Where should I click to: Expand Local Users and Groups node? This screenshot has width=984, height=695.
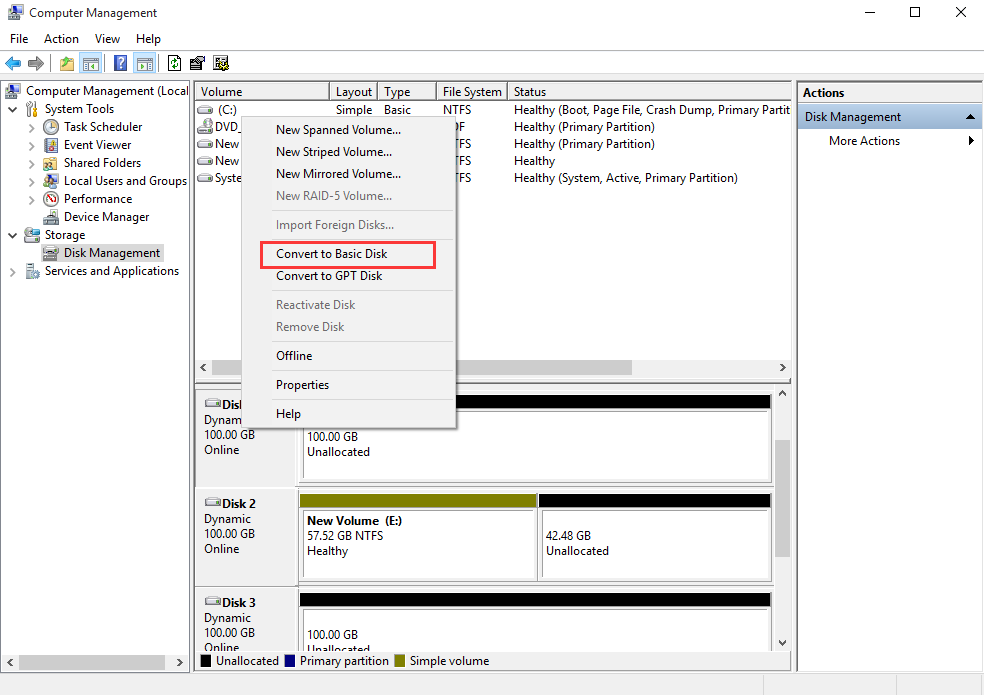(31, 181)
